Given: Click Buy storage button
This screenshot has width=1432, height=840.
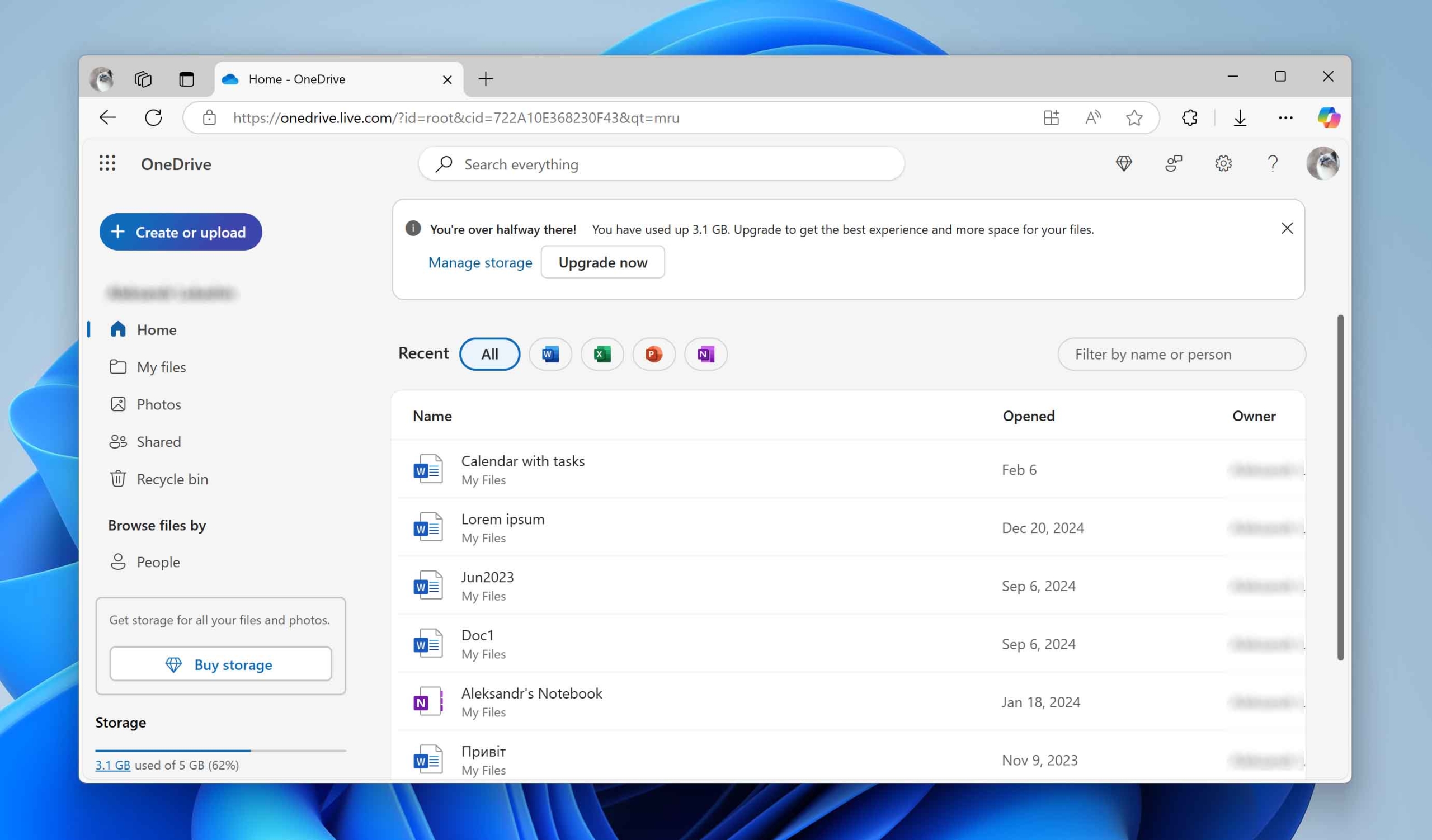Looking at the screenshot, I should 220,664.
